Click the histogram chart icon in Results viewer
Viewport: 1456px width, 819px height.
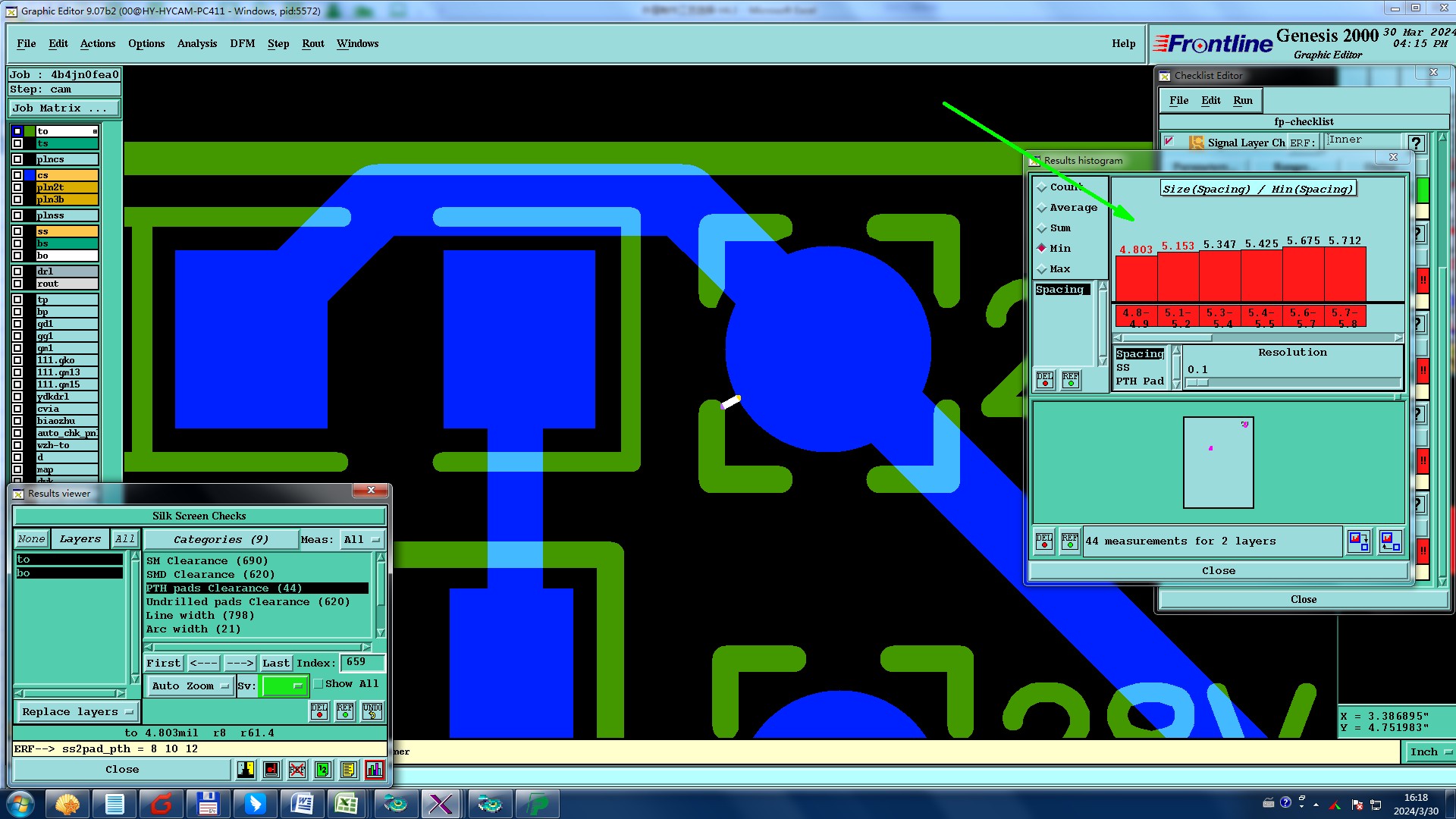click(375, 770)
